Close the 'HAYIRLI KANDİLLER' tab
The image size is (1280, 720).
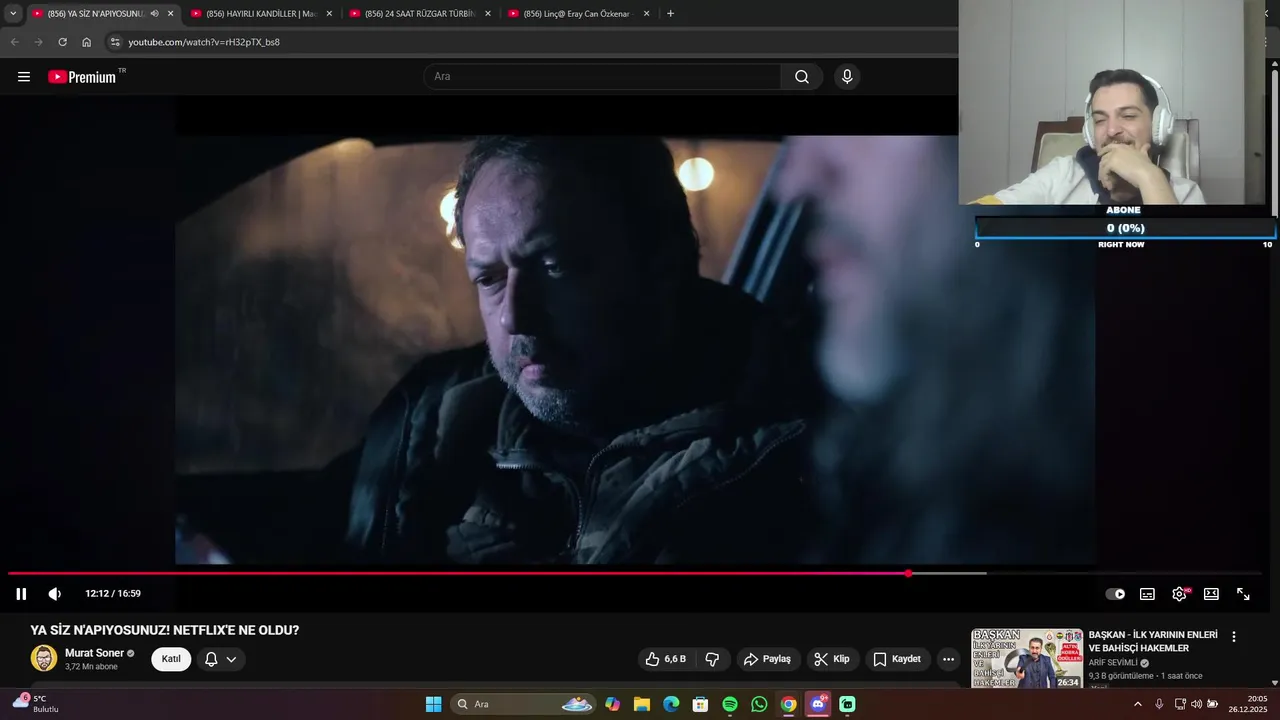coord(329,14)
